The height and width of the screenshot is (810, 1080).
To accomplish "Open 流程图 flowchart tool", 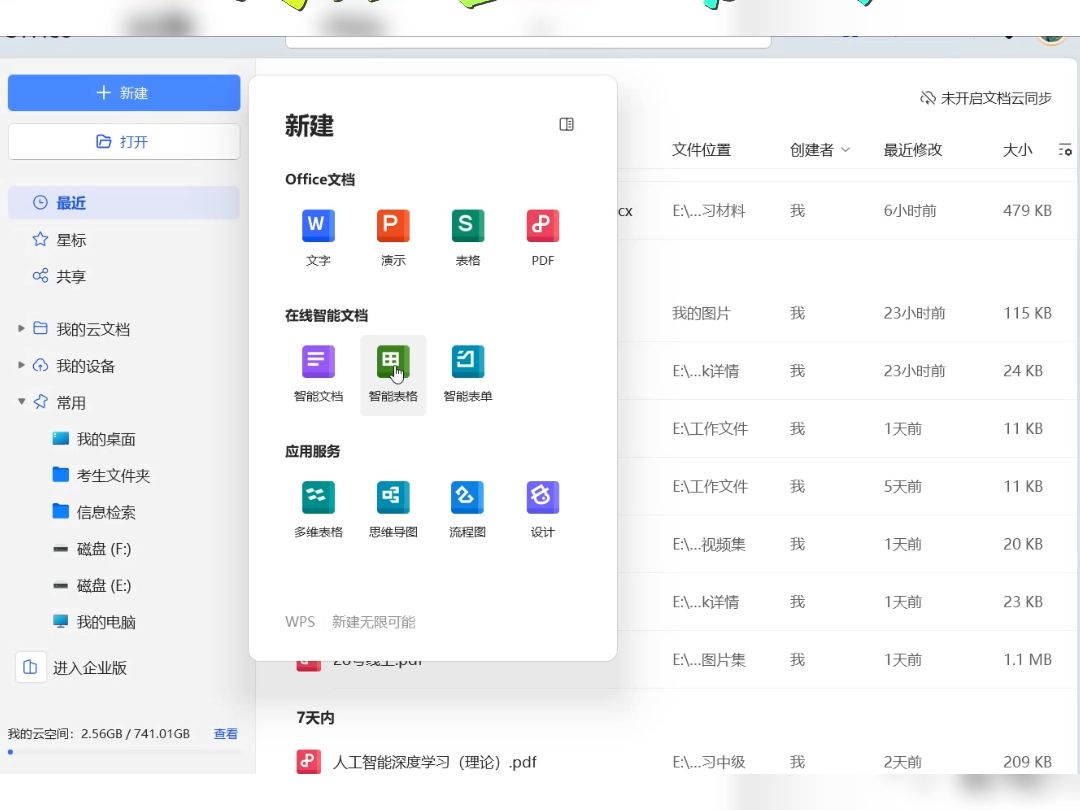I will coord(467,497).
